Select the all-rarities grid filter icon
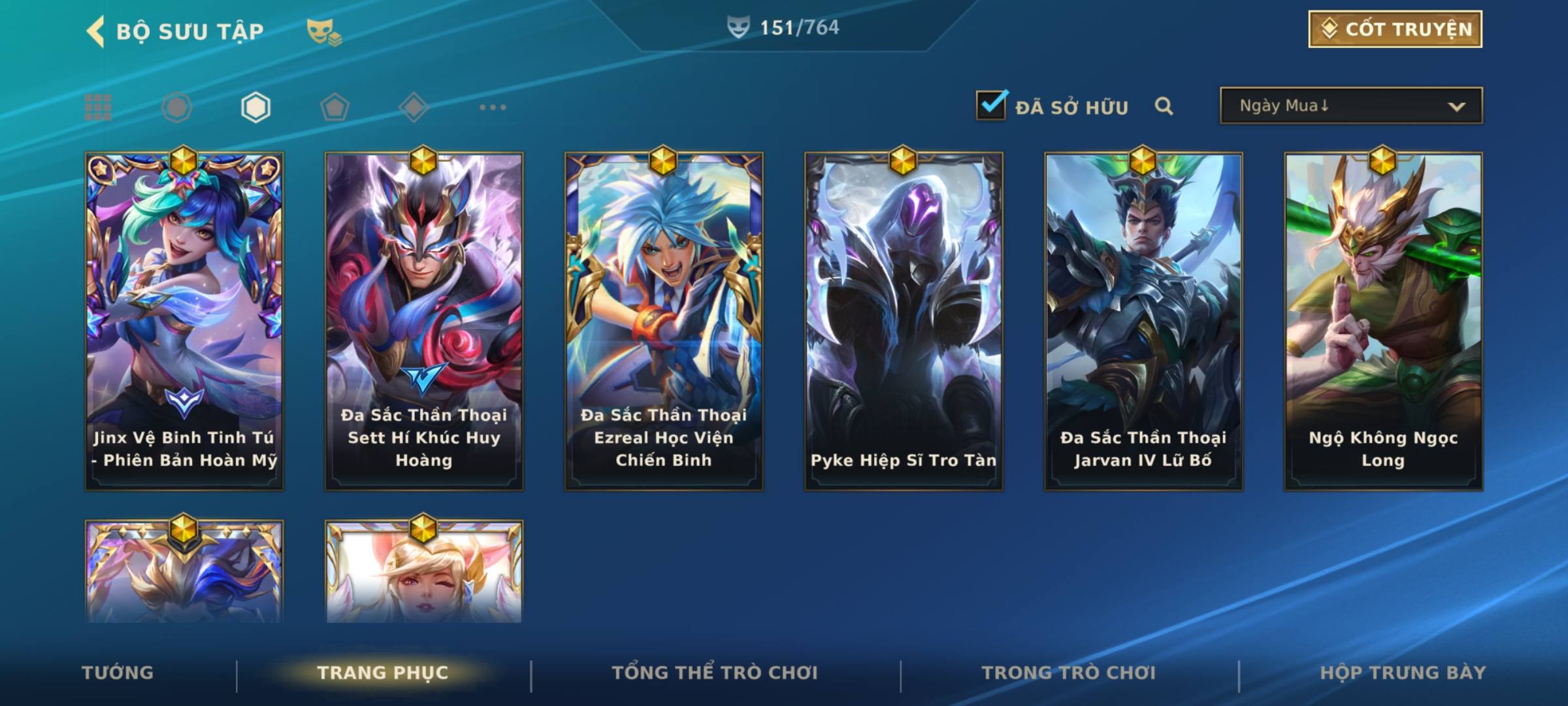 coord(98,107)
